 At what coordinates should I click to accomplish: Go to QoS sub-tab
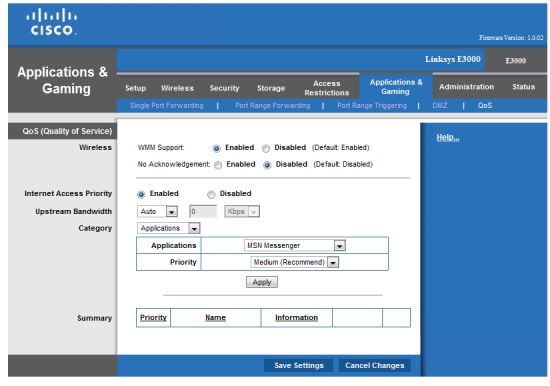(x=485, y=106)
